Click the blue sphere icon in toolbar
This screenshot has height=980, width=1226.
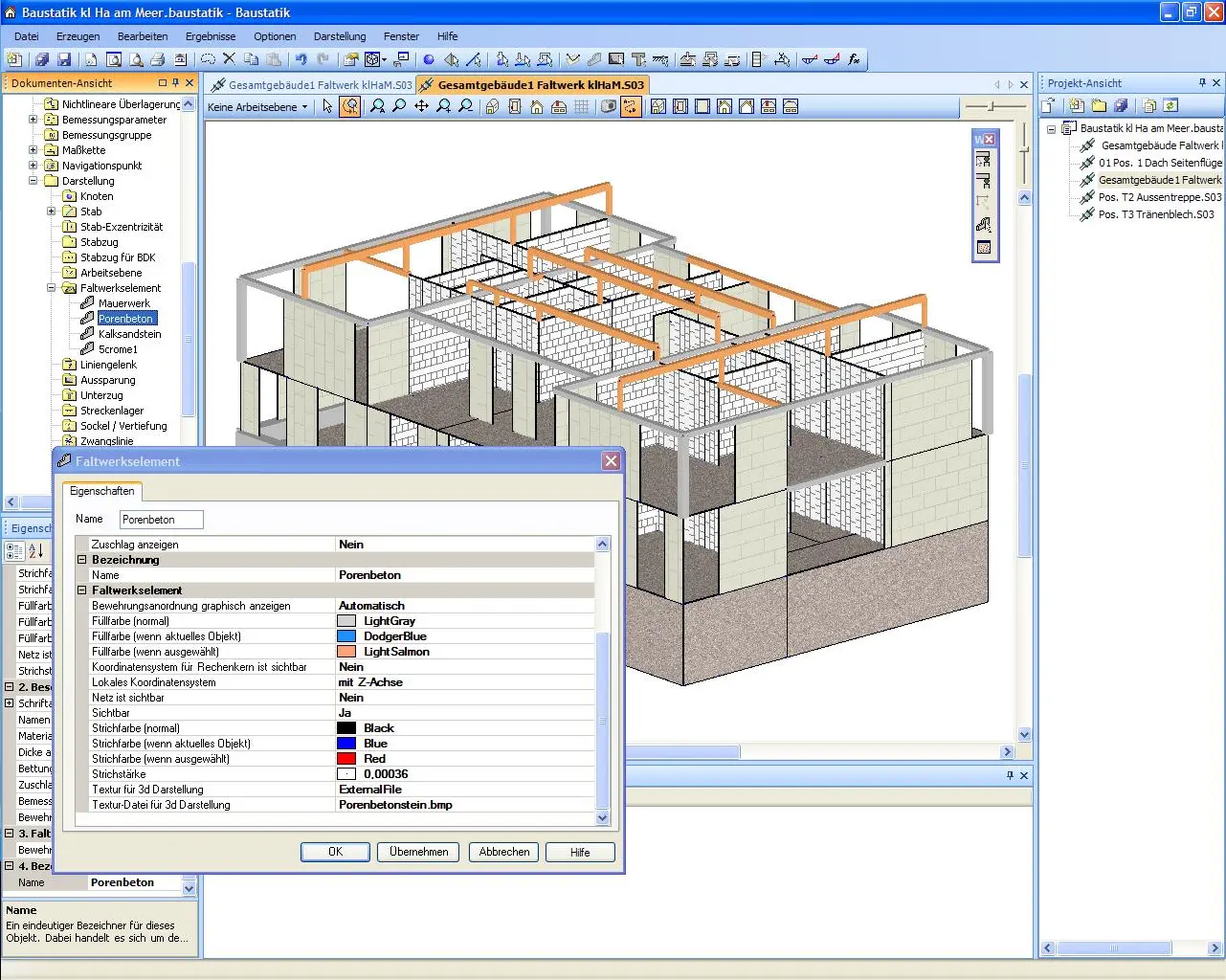coord(429,59)
